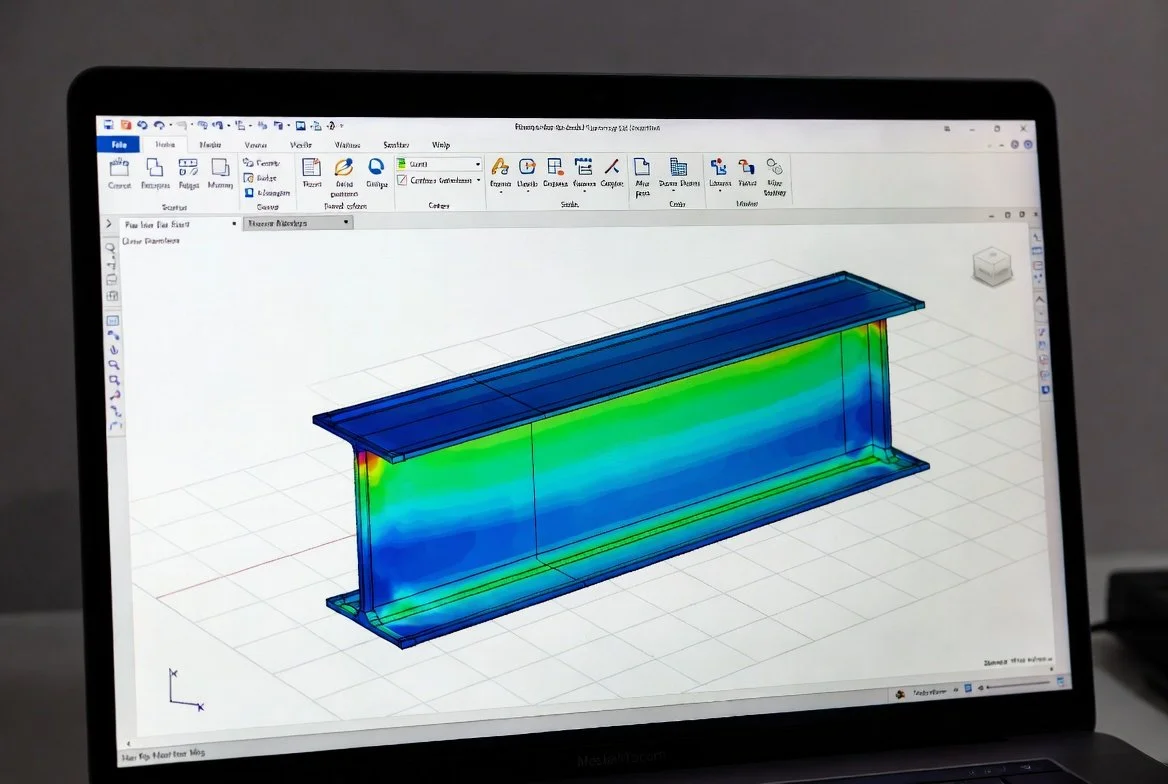Click the calendar-style list ribbon icon
Screen dimensions: 1168x784
tap(583, 166)
